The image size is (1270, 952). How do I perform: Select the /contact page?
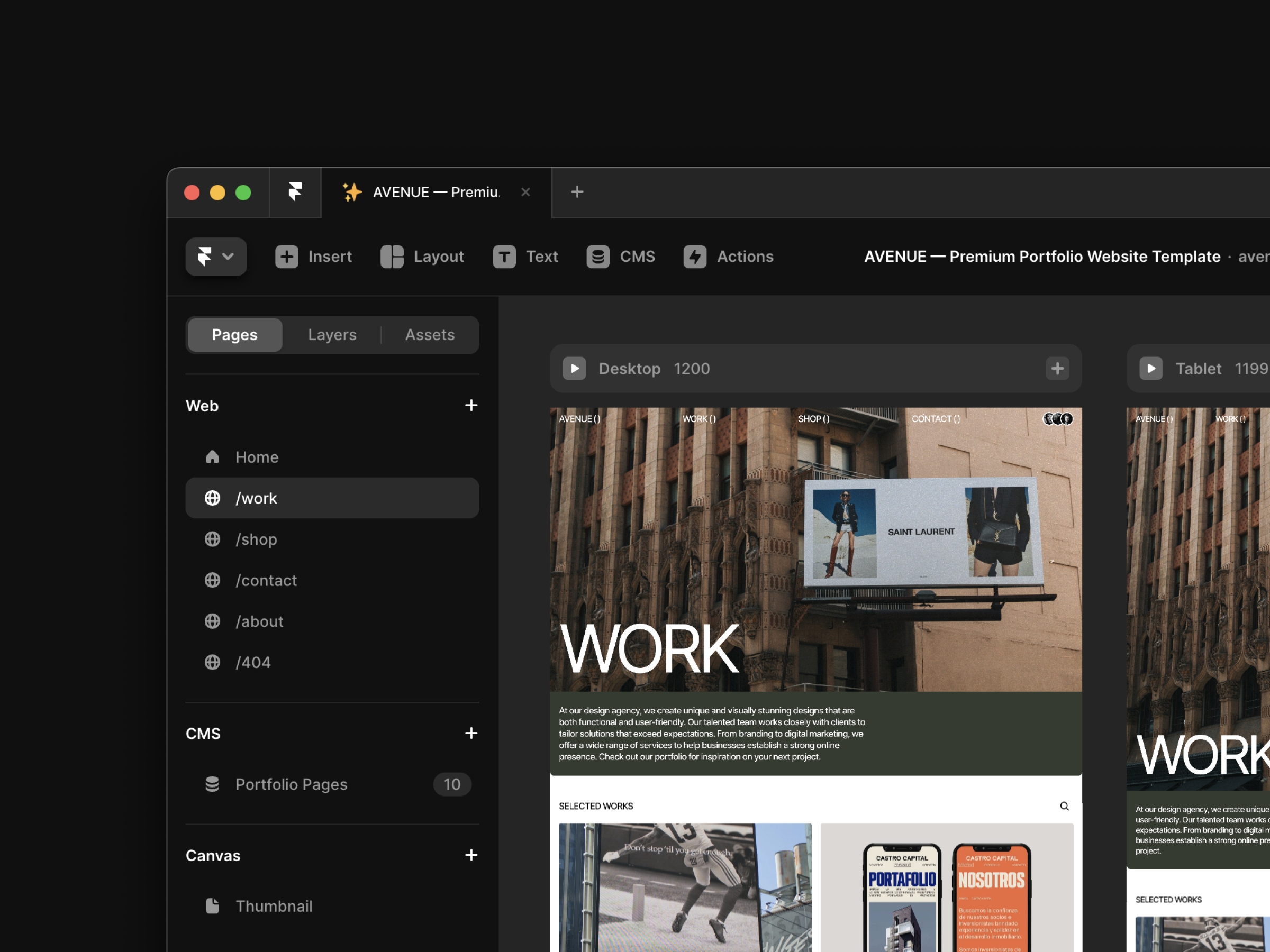(332, 580)
